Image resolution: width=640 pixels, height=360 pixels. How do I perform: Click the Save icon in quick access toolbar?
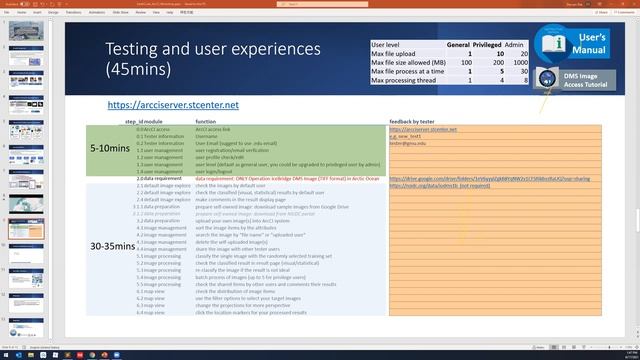[x=36, y=4]
